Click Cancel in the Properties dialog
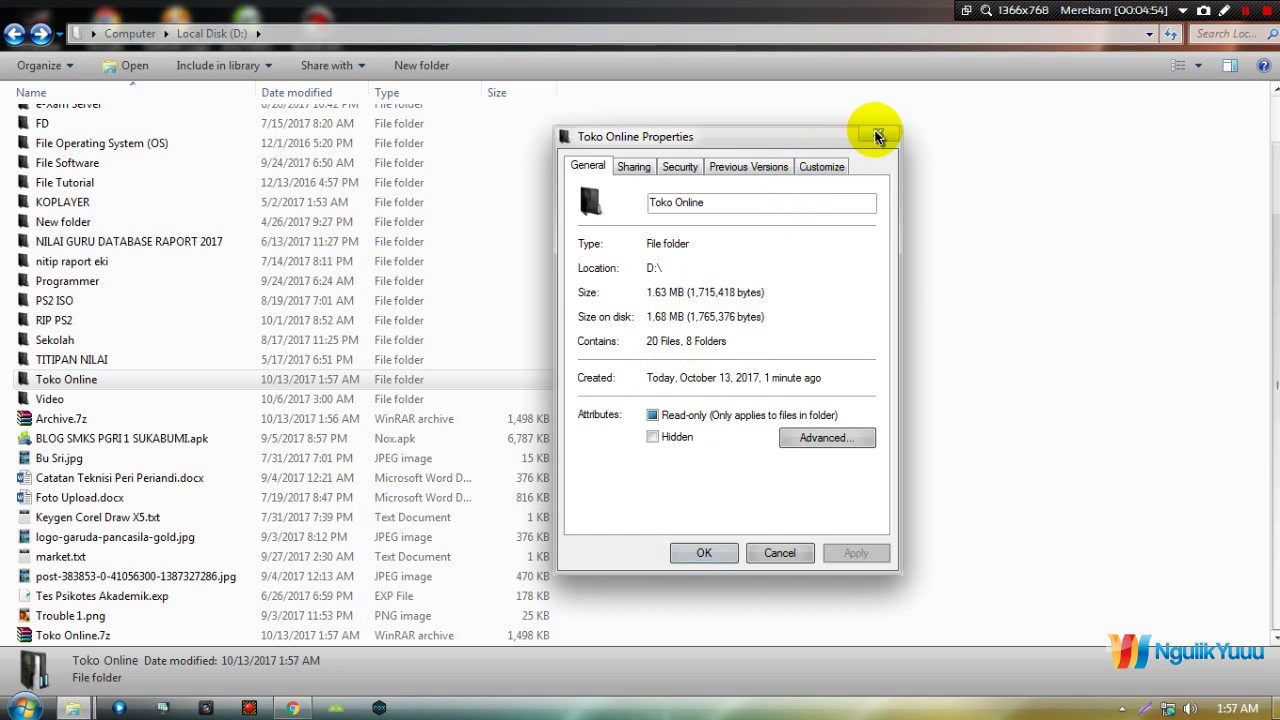The width and height of the screenshot is (1280, 720). tap(780, 553)
